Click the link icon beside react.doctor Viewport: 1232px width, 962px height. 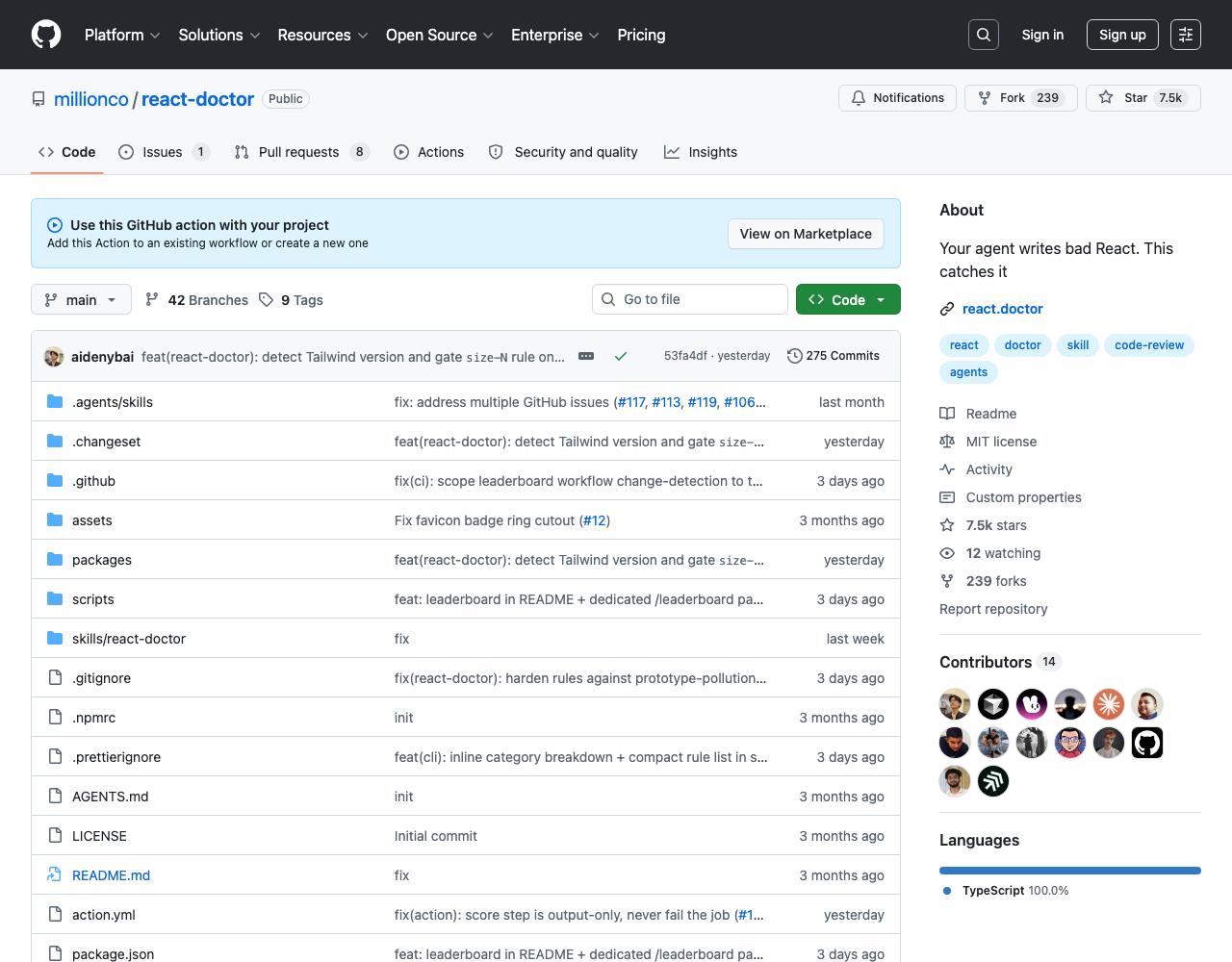[947, 309]
